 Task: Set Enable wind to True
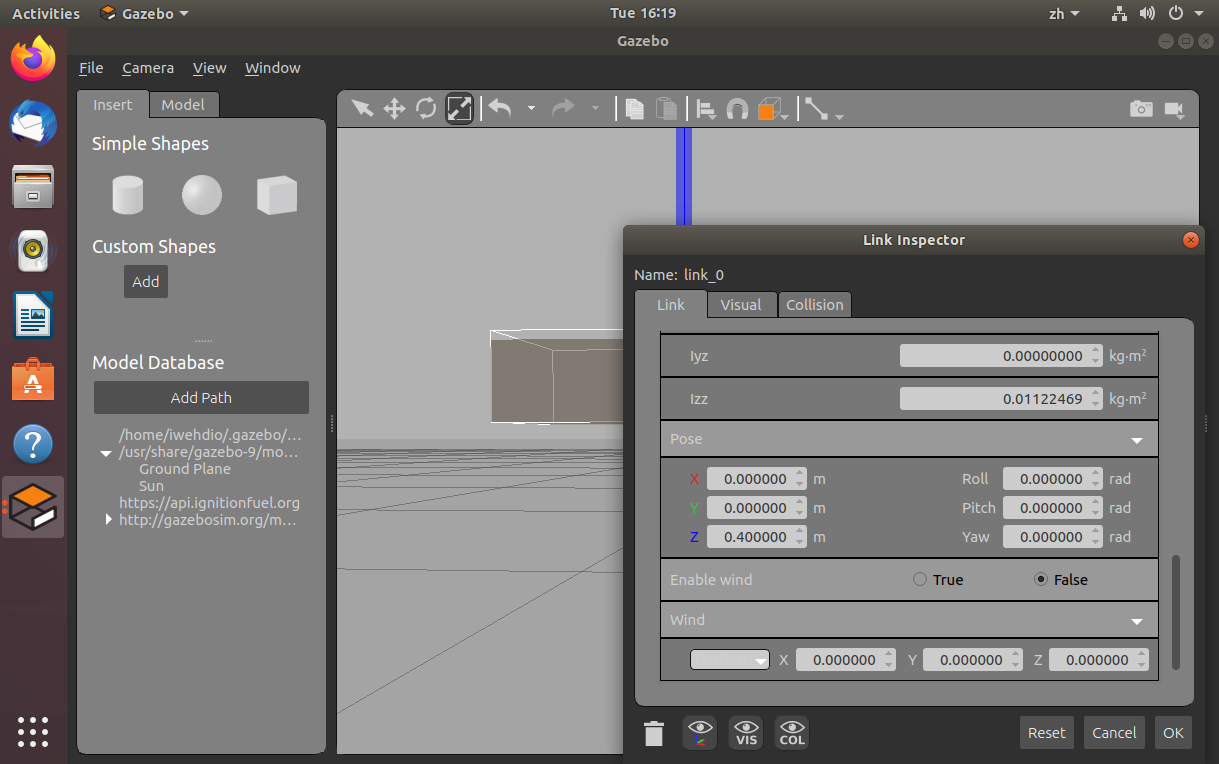(x=919, y=580)
